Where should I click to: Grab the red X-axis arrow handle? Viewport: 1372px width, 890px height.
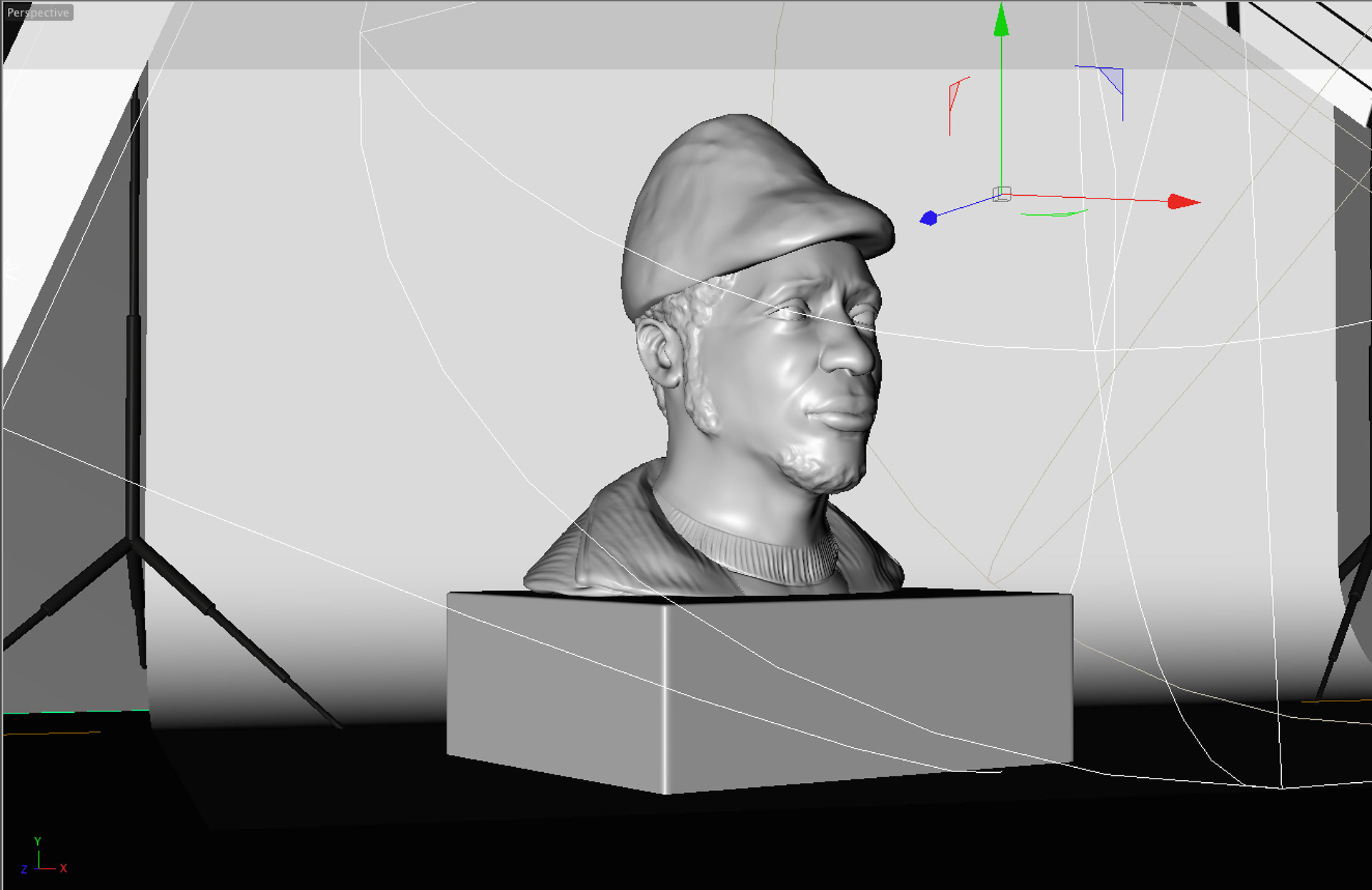1183,202
